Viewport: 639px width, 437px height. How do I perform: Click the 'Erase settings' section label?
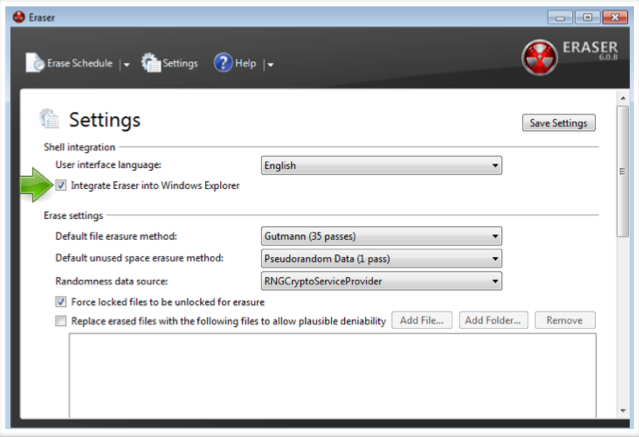point(73,216)
